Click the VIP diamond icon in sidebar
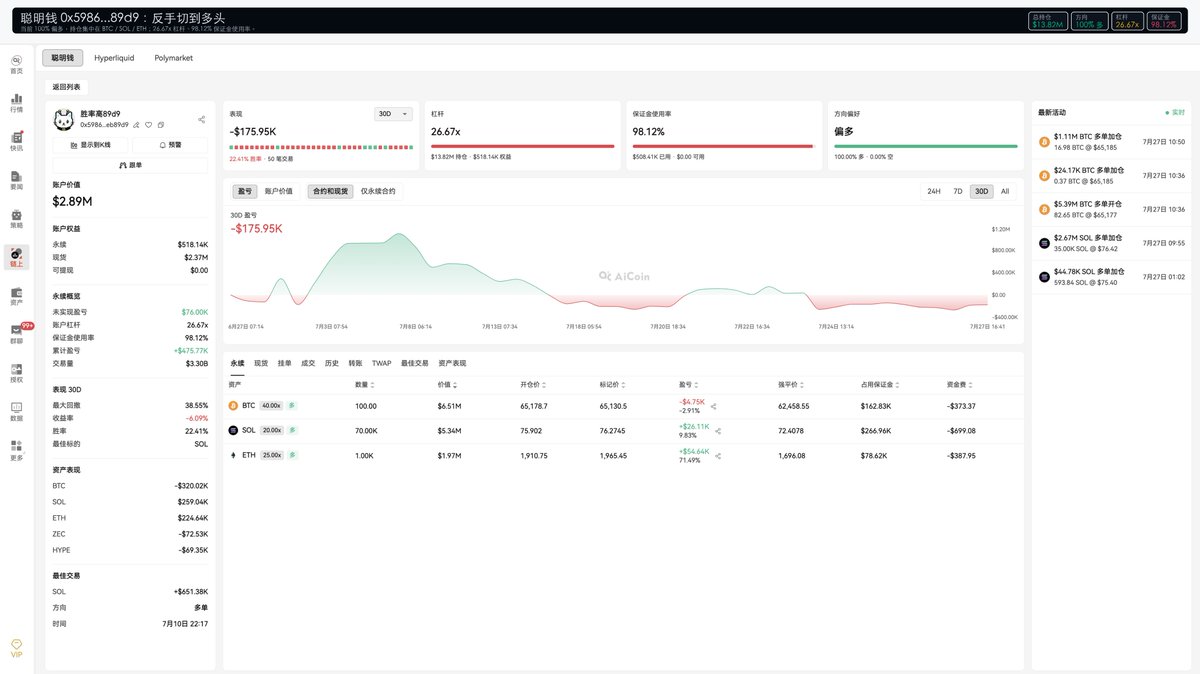 16,646
